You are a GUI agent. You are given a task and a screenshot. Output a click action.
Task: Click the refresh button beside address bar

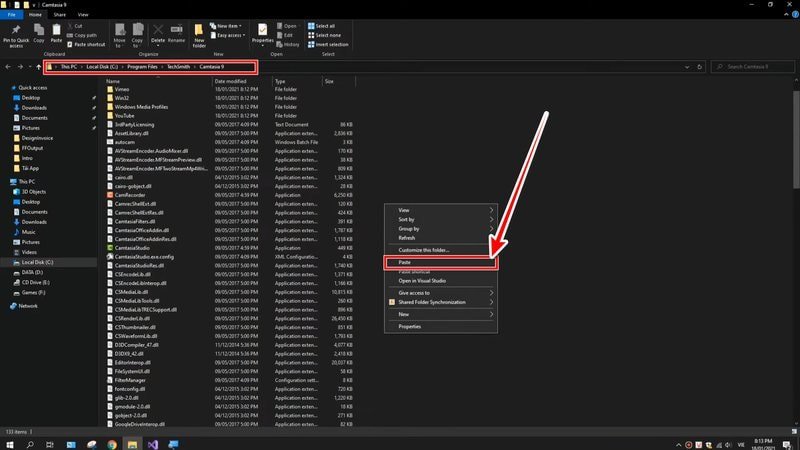pos(699,67)
